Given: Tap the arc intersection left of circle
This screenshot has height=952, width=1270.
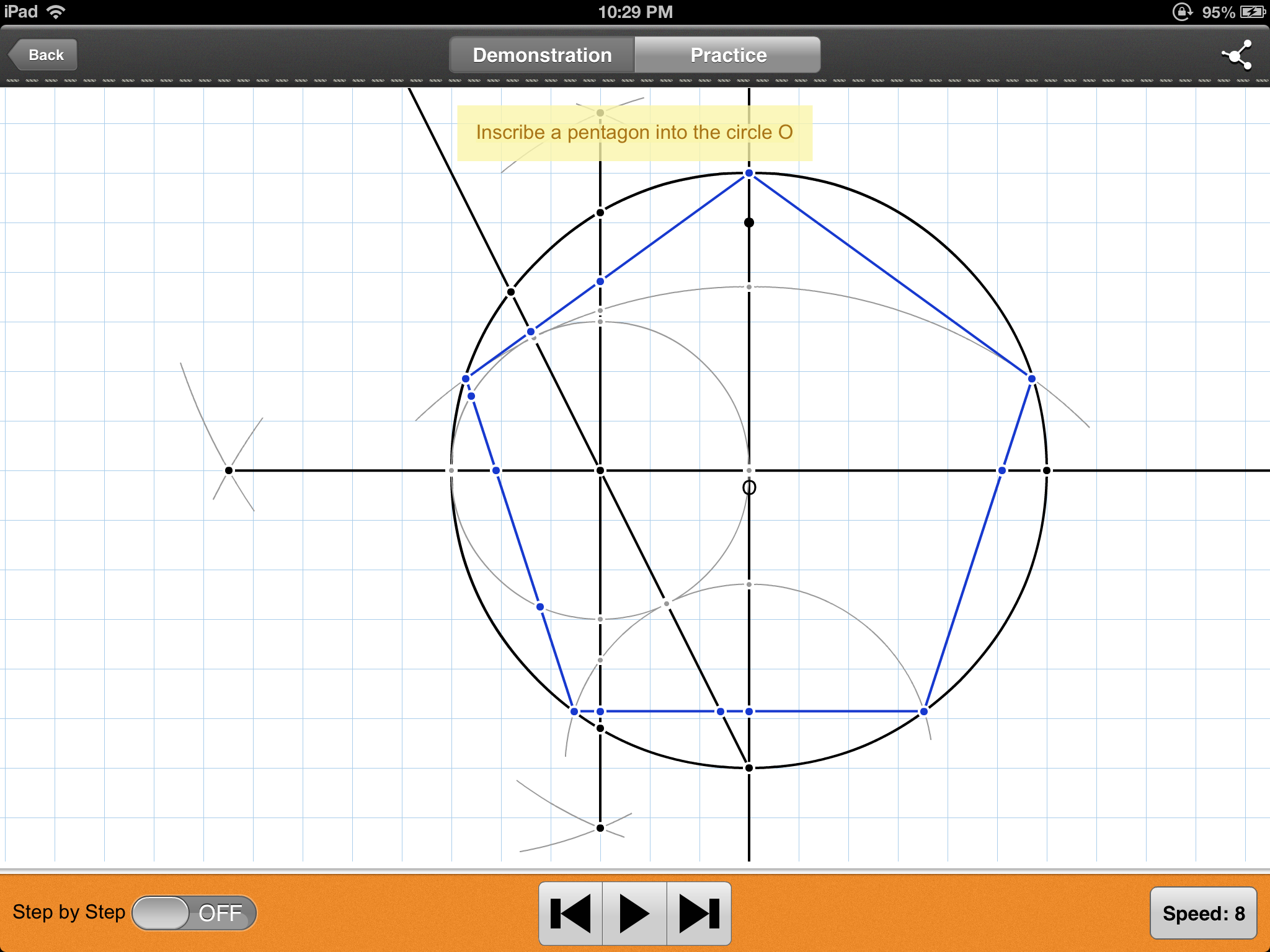Looking at the screenshot, I should pyautogui.click(x=229, y=470).
